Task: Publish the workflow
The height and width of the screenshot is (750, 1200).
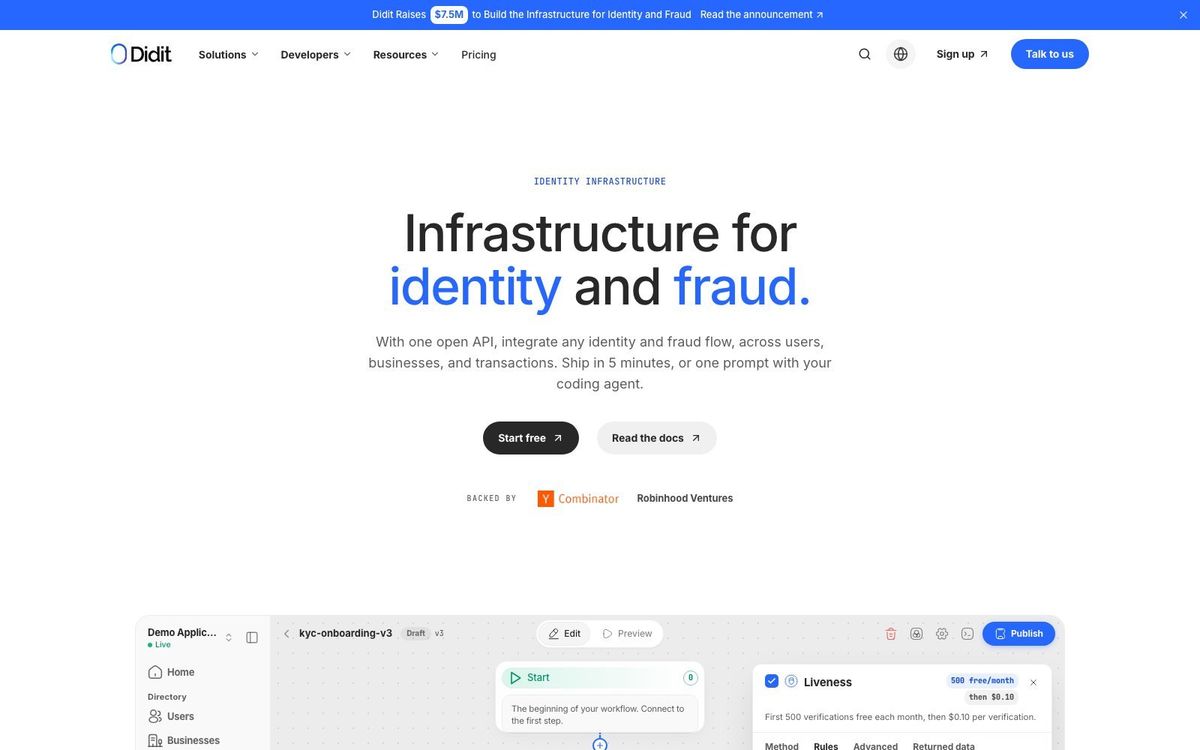Action: pyautogui.click(x=1019, y=633)
